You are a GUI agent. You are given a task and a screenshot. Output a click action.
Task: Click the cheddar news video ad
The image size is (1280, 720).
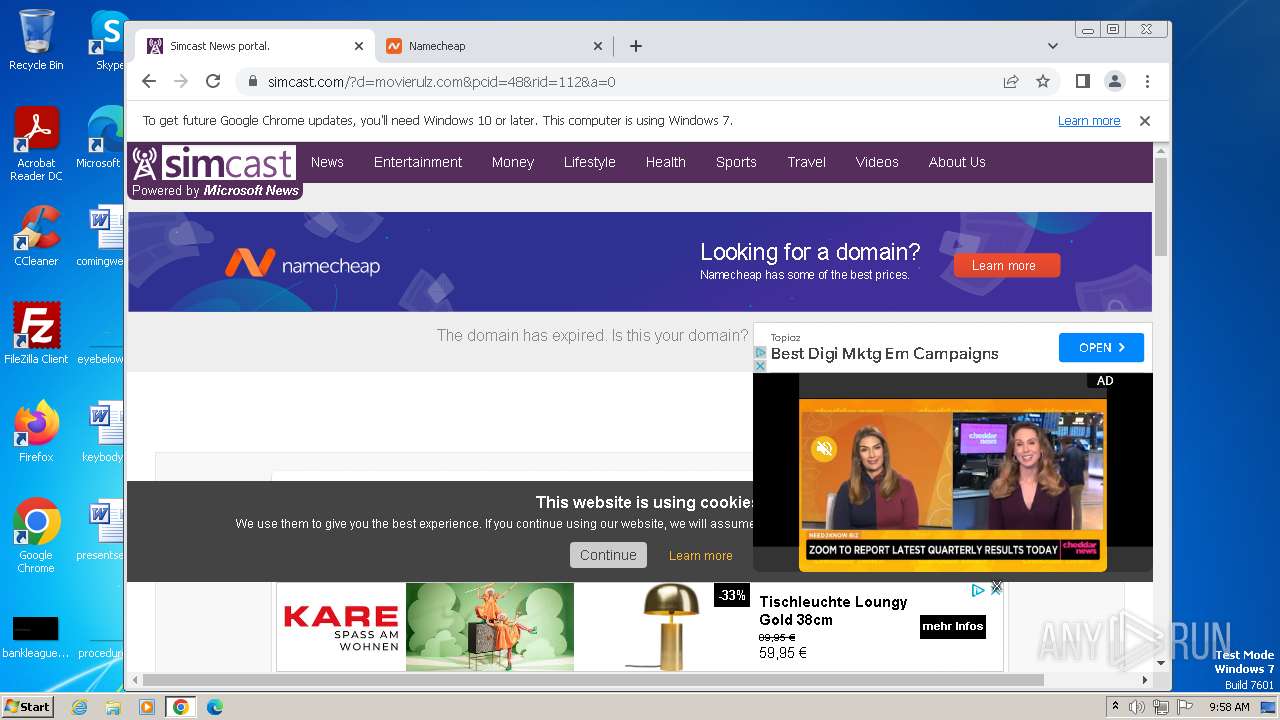[x=952, y=485]
